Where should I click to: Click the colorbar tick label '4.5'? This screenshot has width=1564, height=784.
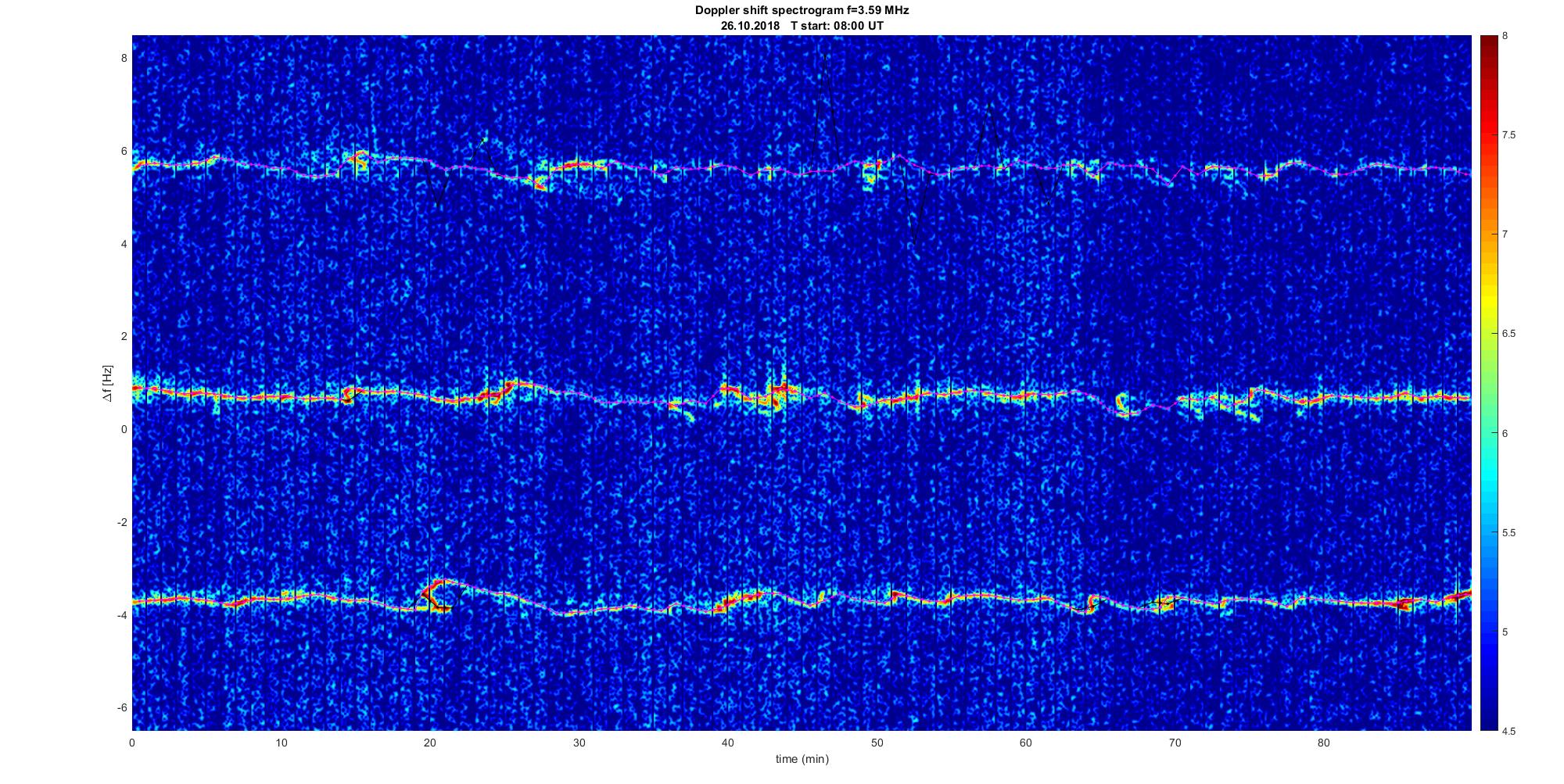[x=1509, y=731]
